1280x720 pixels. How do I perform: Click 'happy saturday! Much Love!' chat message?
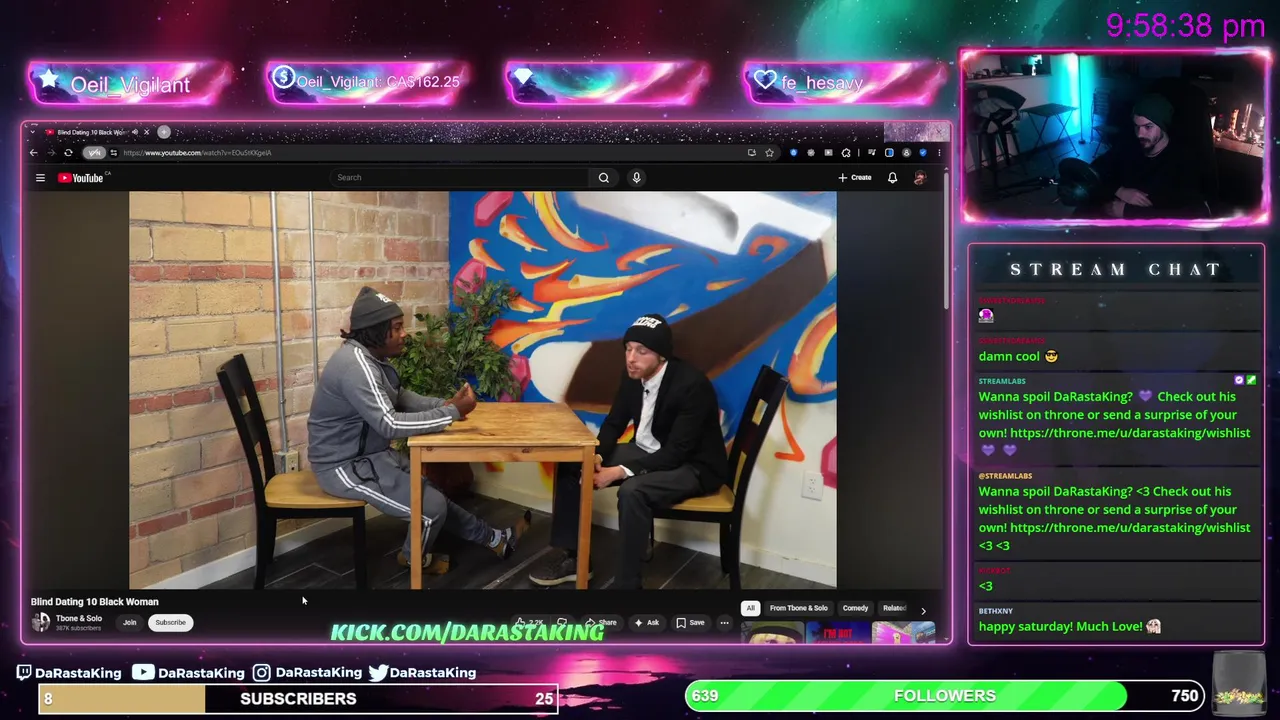pyautogui.click(x=1069, y=627)
